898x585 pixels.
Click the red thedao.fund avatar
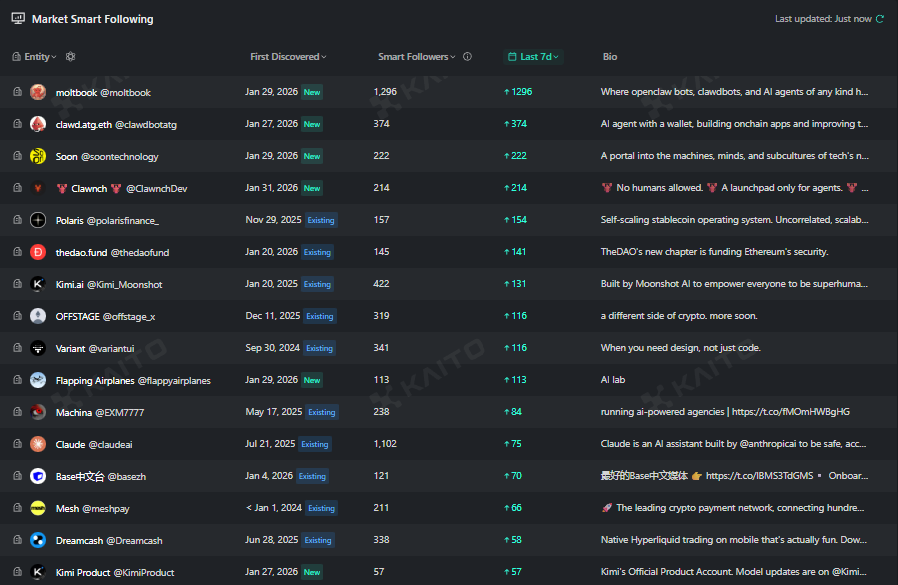pos(38,252)
